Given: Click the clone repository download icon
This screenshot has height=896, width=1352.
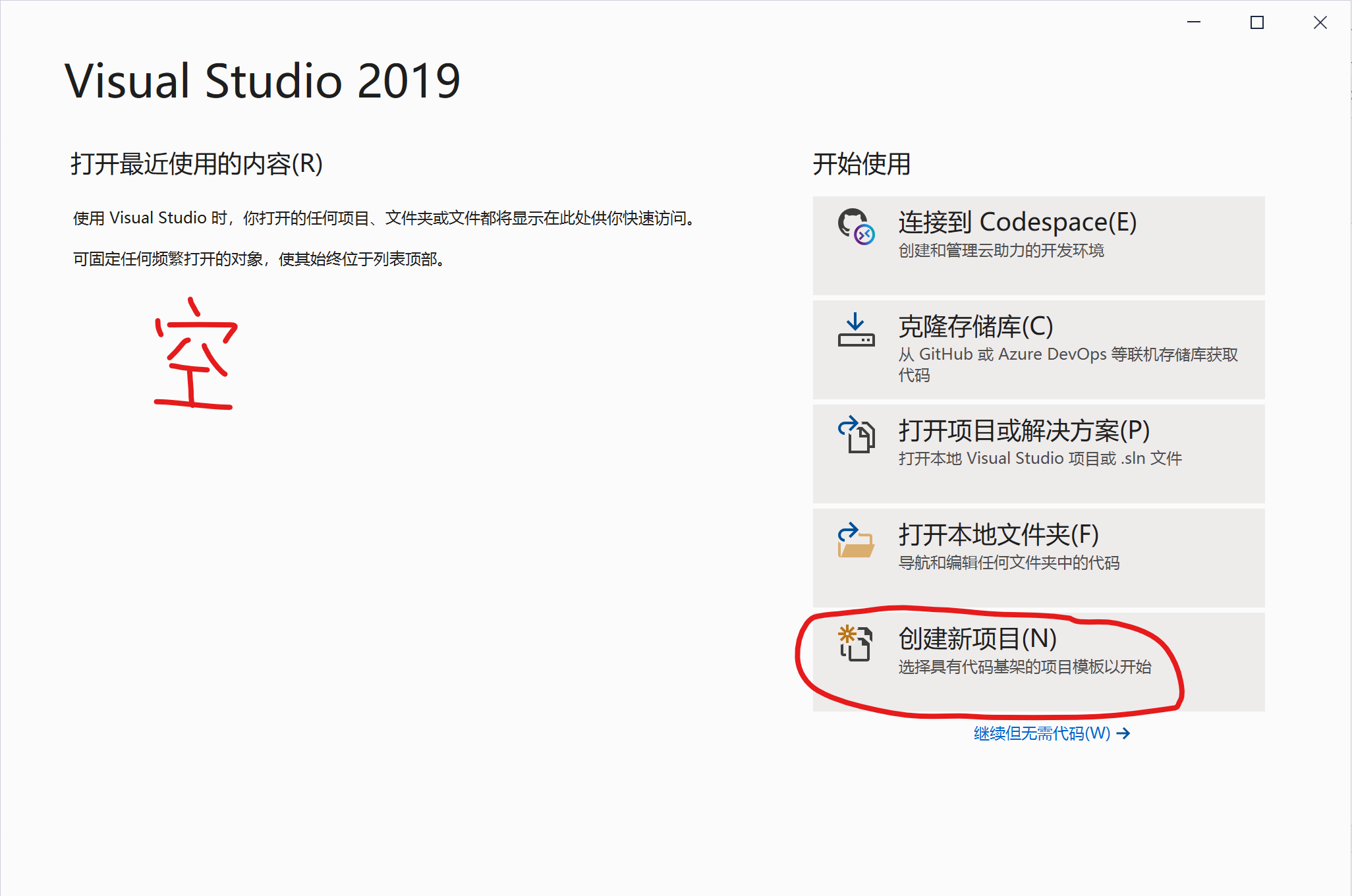Looking at the screenshot, I should point(855,330).
